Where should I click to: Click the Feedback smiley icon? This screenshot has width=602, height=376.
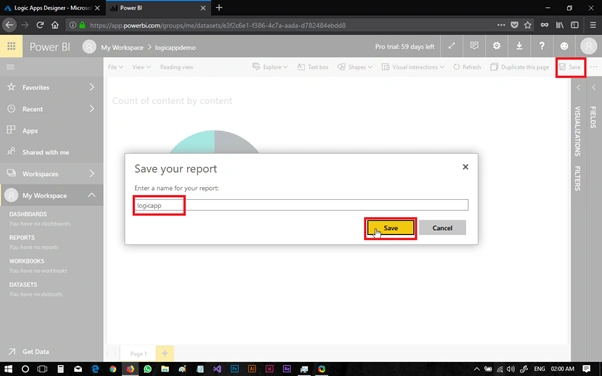point(564,46)
